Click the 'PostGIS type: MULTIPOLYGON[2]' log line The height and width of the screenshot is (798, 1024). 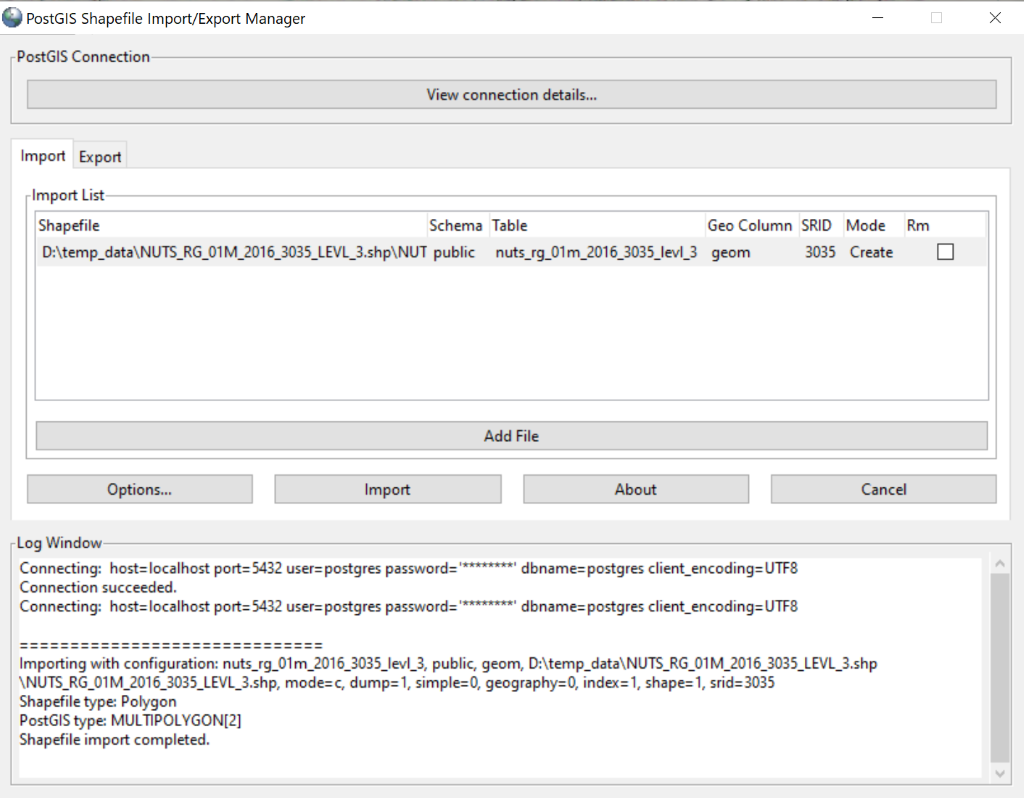[130, 720]
